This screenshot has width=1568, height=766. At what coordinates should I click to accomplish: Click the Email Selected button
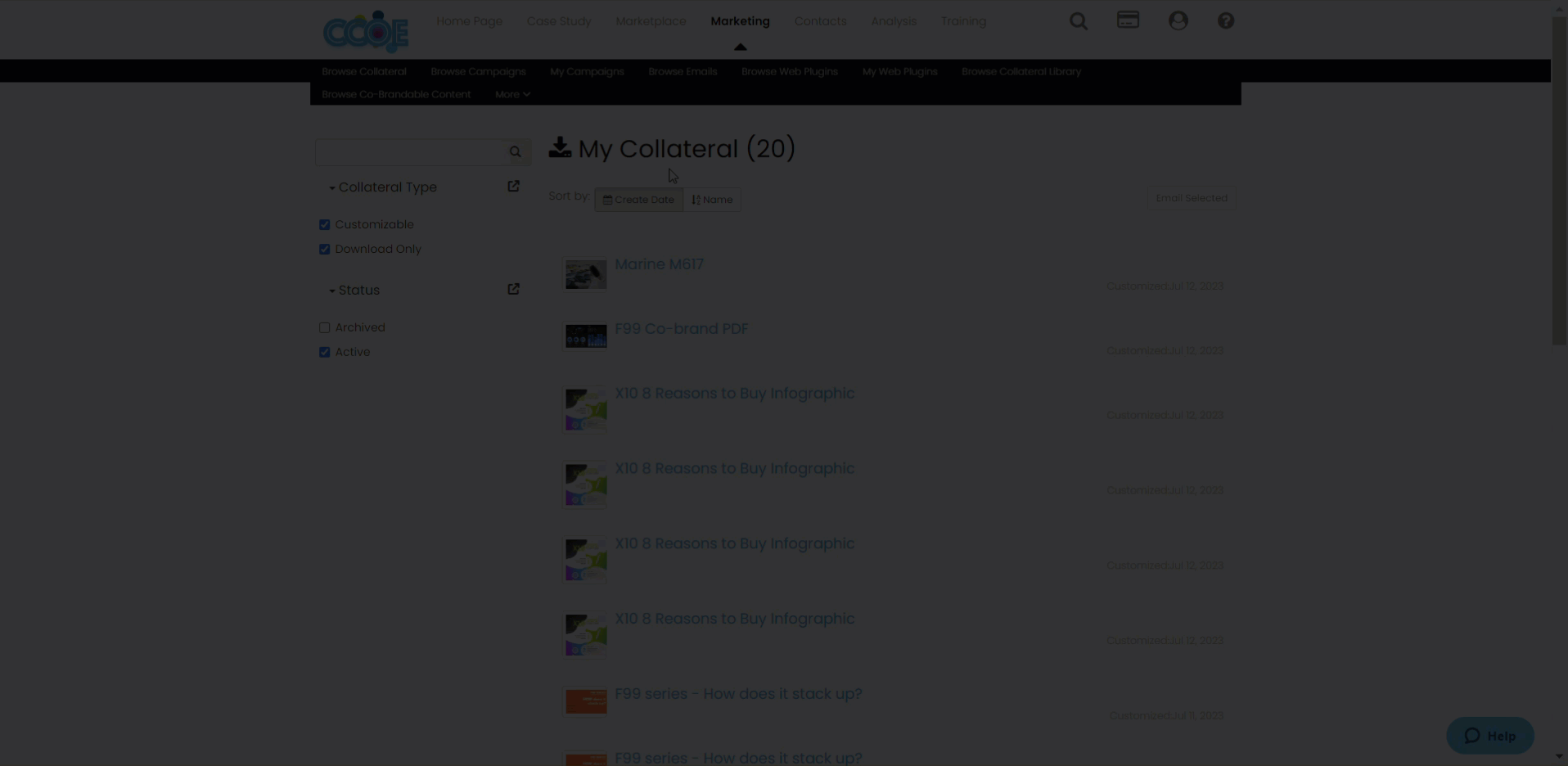coord(1192,198)
